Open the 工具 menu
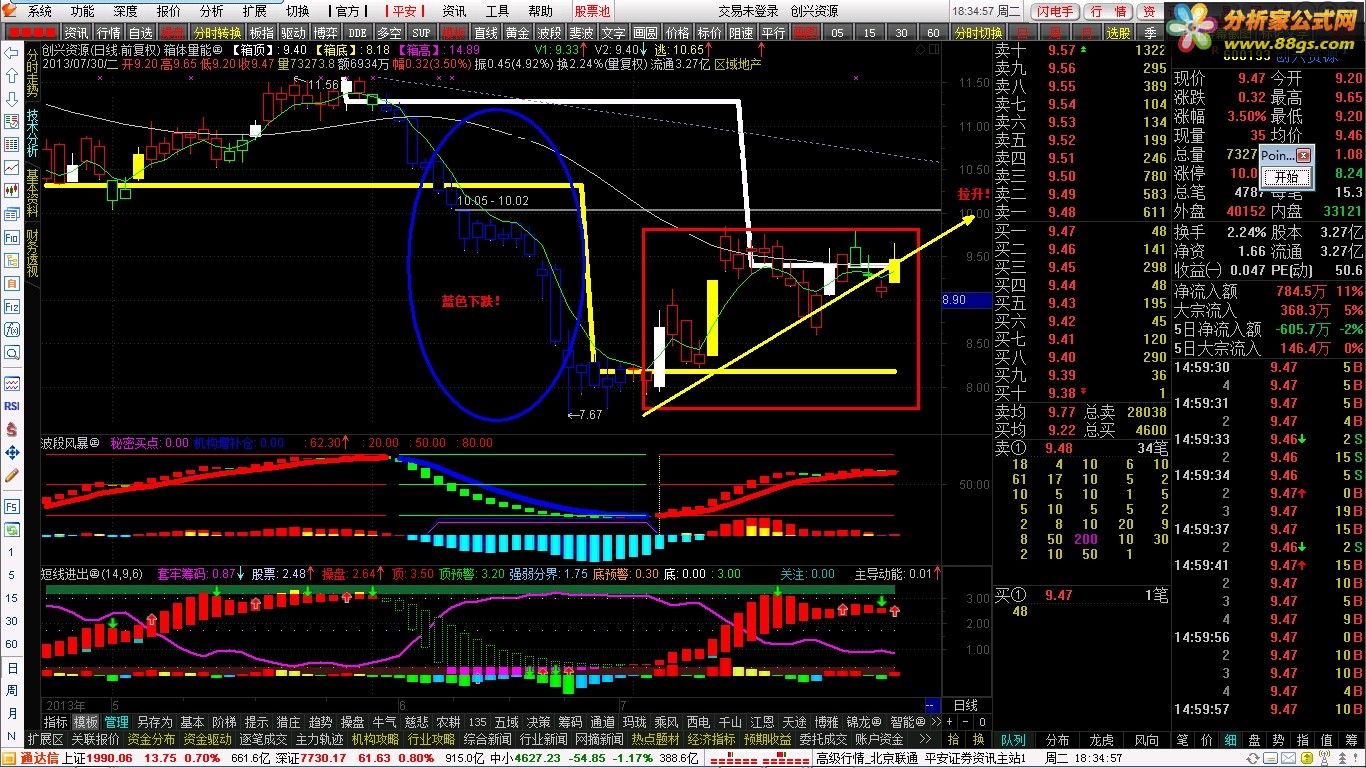Viewport: 1366px width, 768px height. tap(497, 11)
